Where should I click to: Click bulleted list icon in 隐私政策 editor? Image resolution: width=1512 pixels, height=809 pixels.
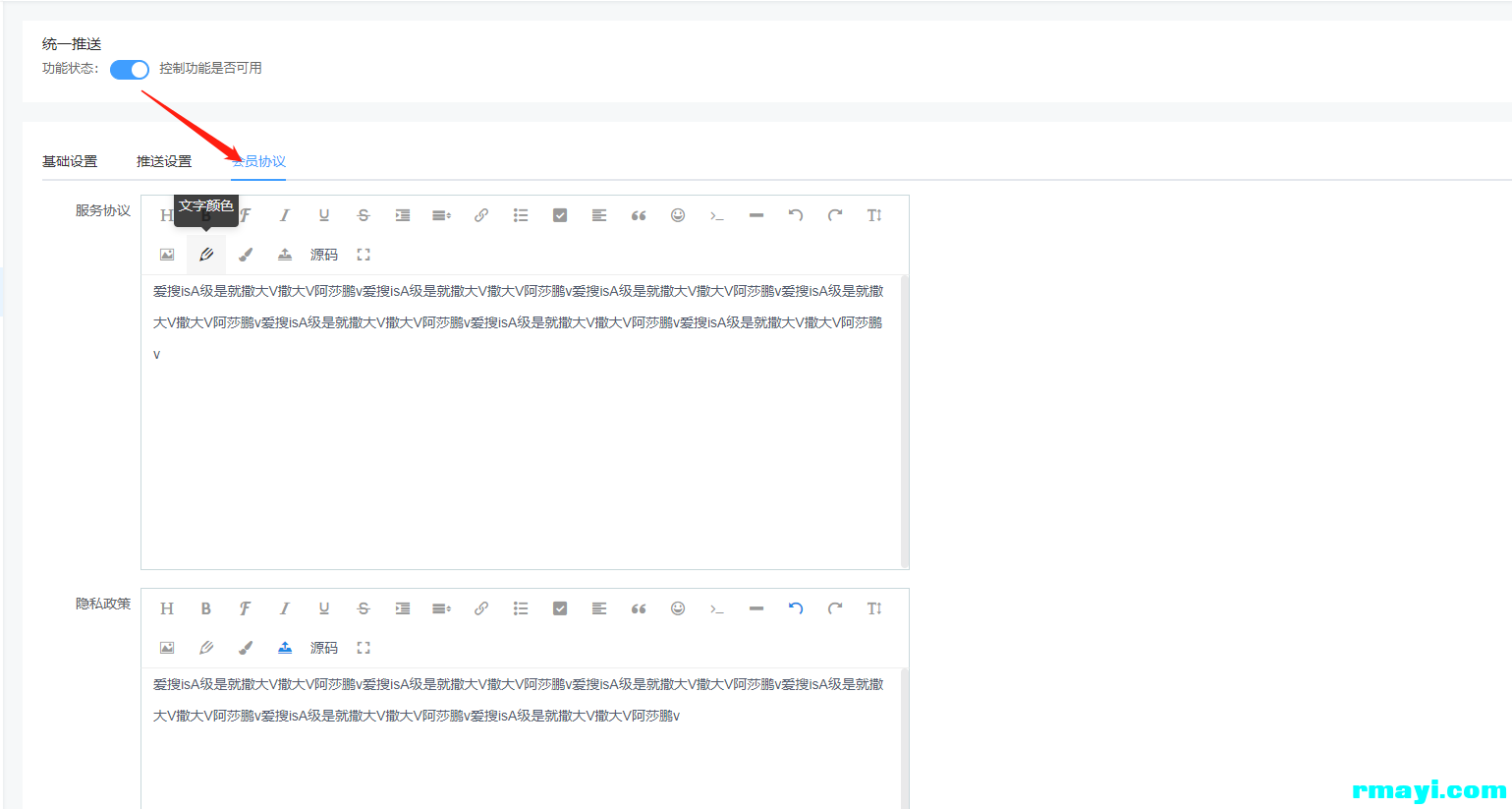click(x=521, y=608)
